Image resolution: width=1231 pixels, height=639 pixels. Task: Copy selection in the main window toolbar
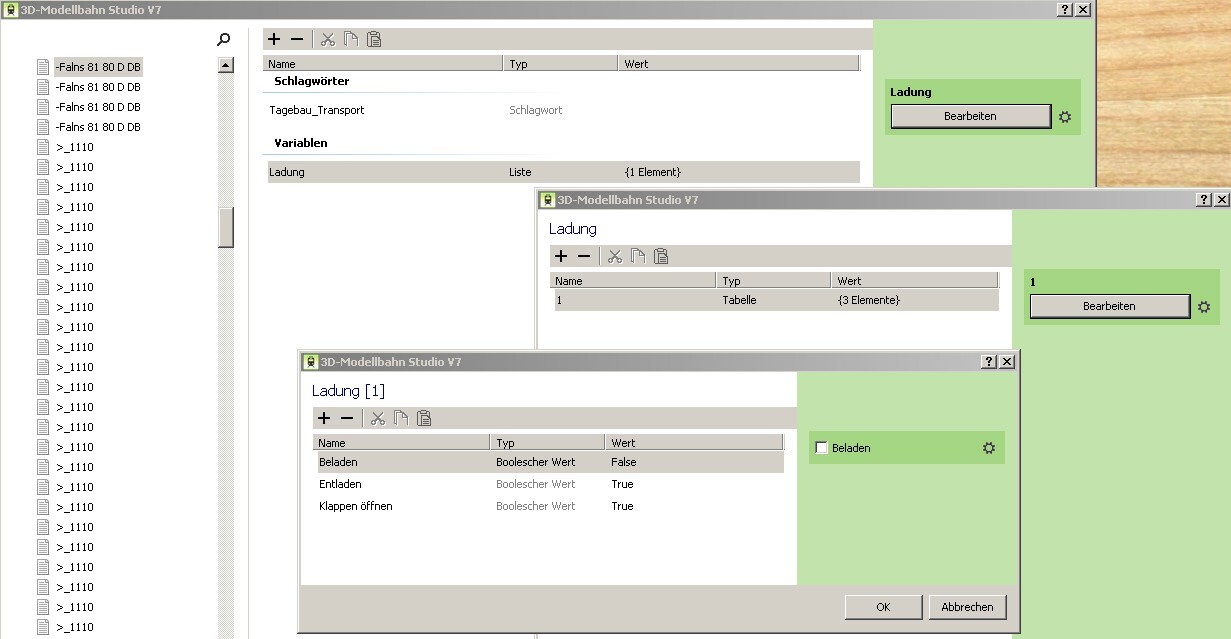tap(350, 39)
